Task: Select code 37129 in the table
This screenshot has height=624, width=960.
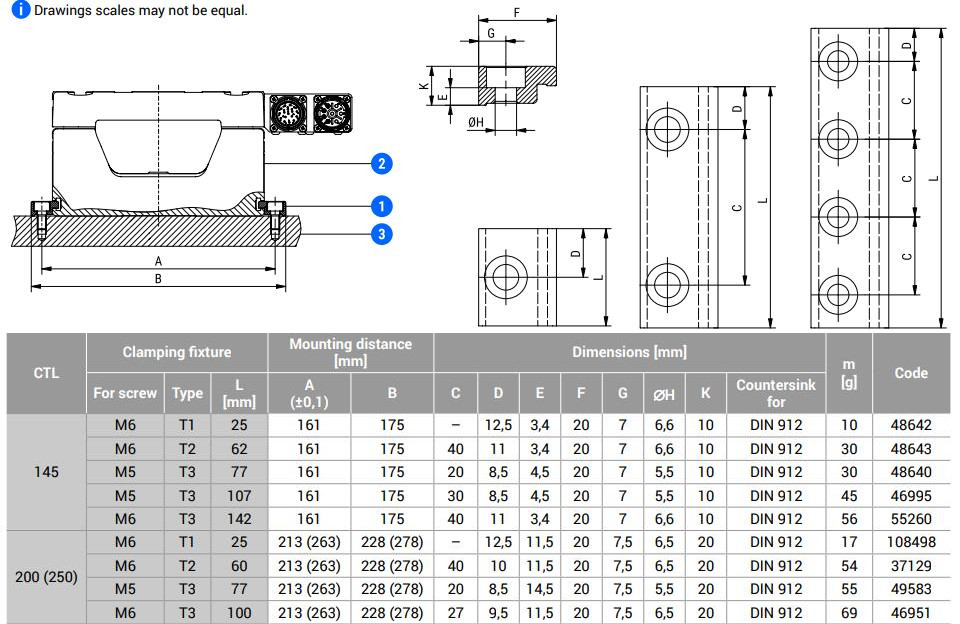Action: [911, 566]
